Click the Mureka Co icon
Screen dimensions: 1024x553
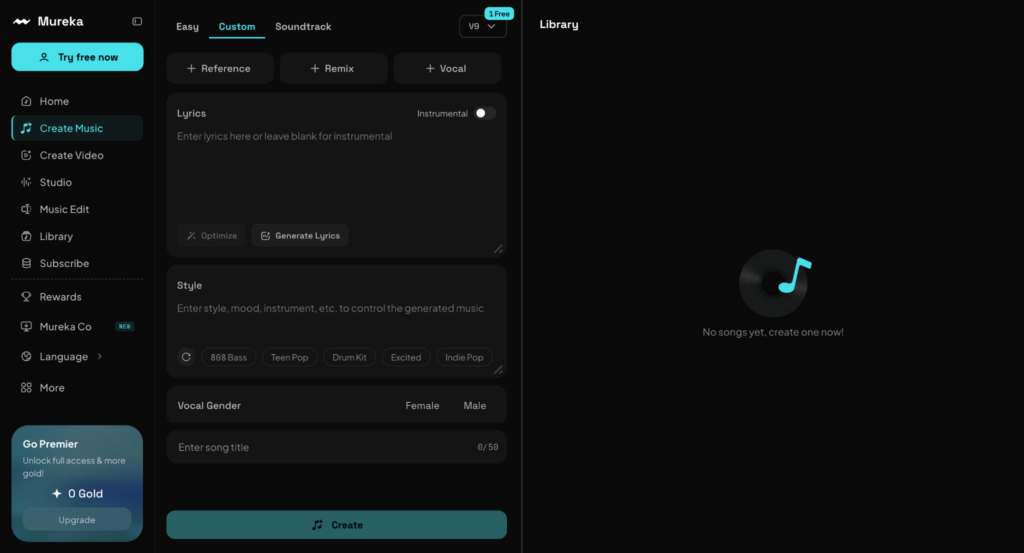26,326
